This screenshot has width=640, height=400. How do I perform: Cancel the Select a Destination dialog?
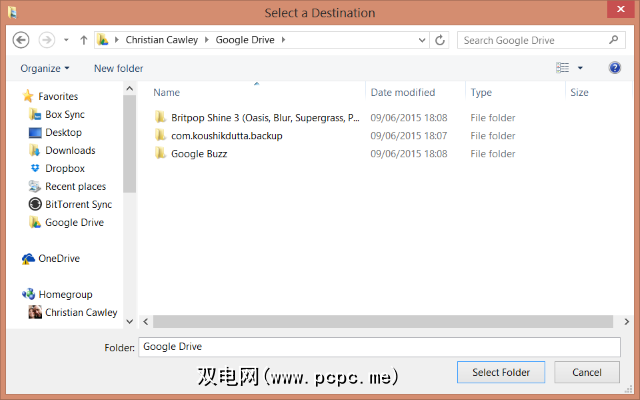(587, 372)
